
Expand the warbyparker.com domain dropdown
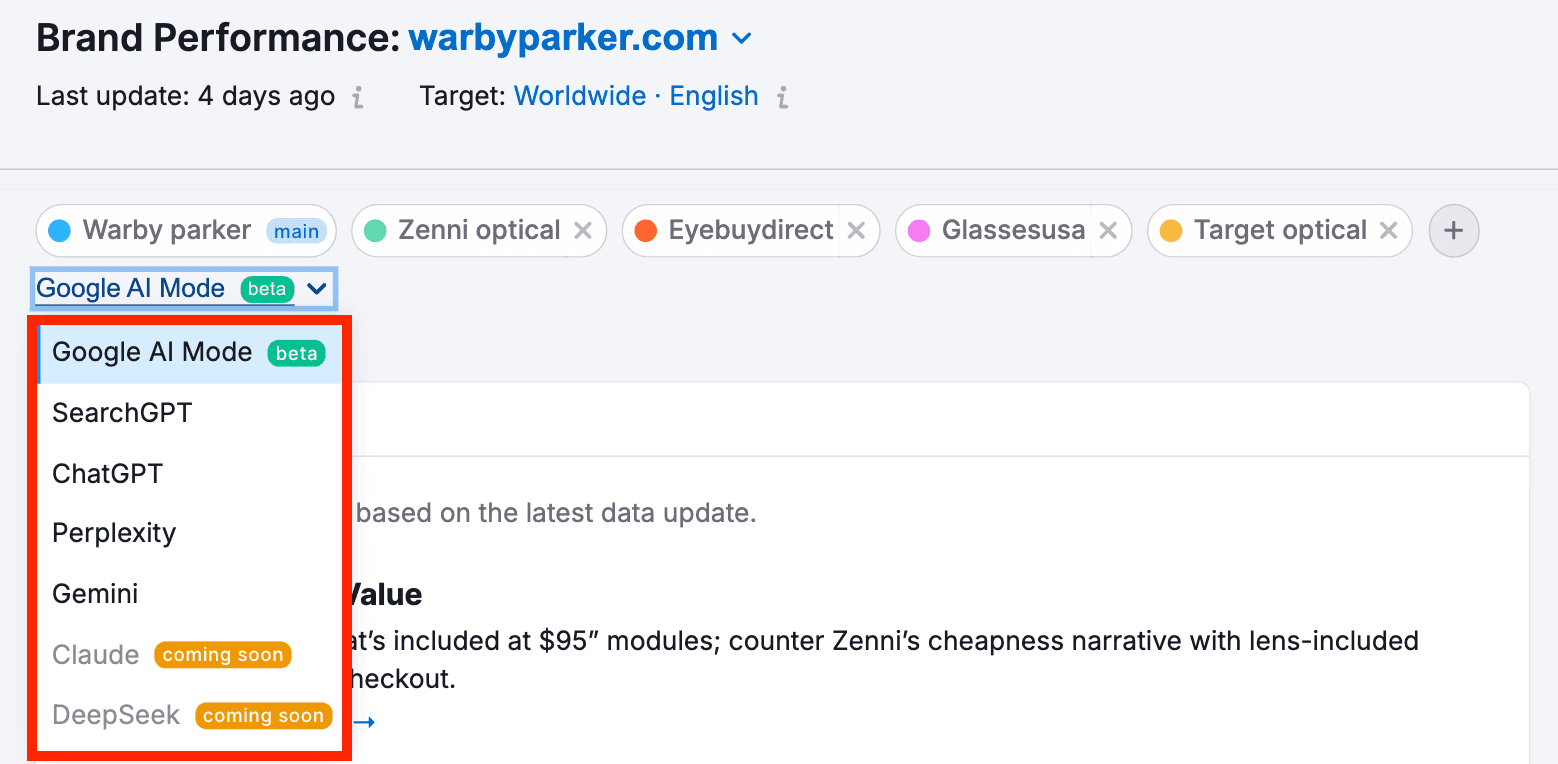(x=741, y=39)
